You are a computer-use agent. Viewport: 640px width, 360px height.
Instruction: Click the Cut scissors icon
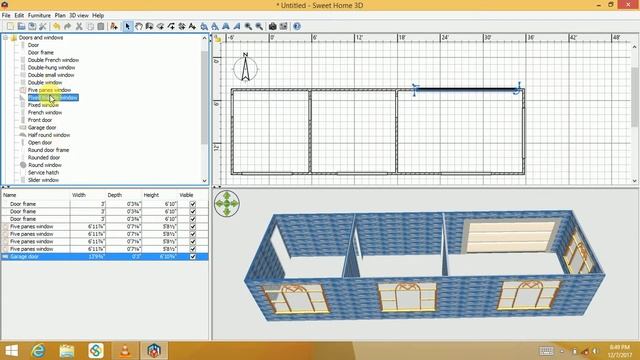[x=79, y=27]
